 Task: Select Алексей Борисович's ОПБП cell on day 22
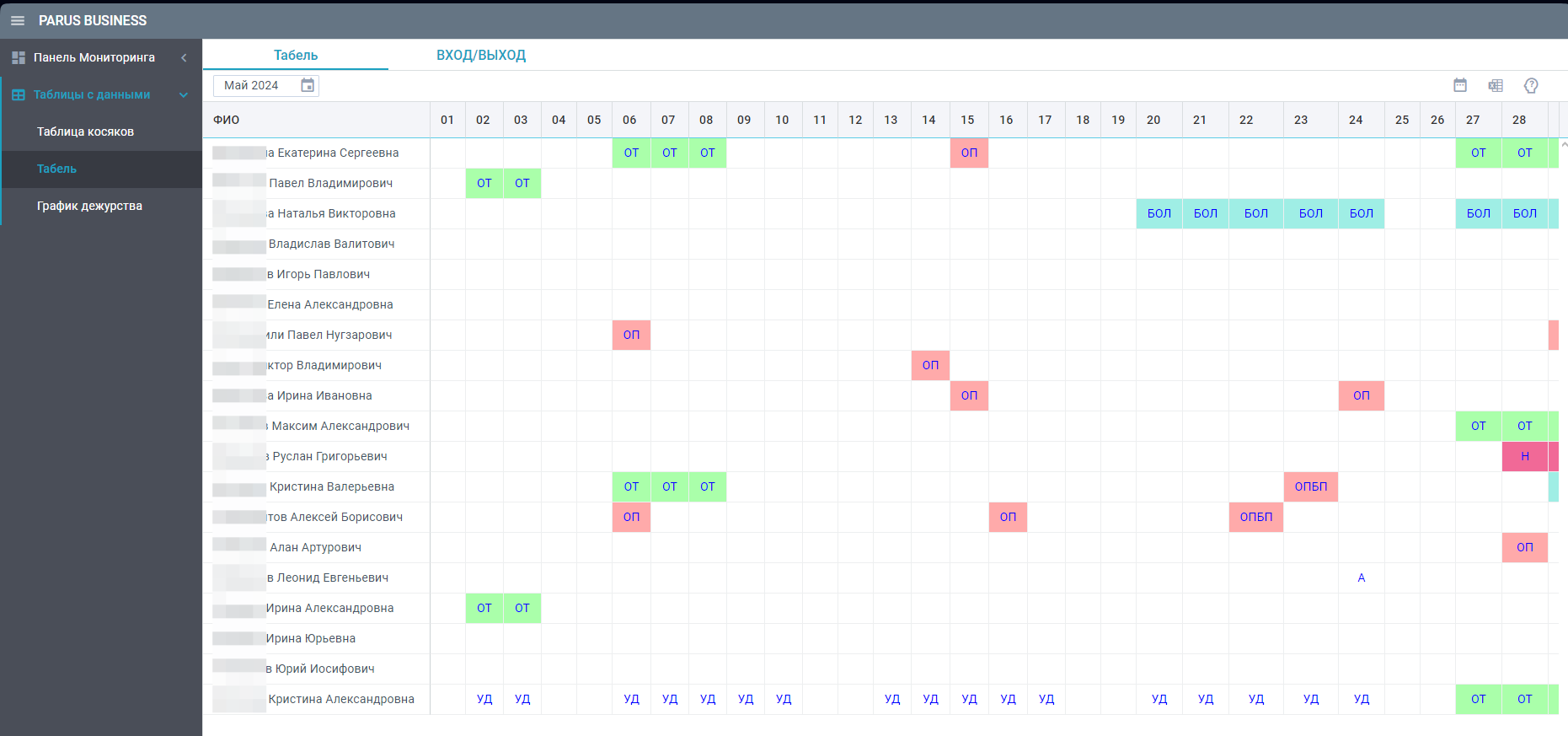tap(1256, 517)
